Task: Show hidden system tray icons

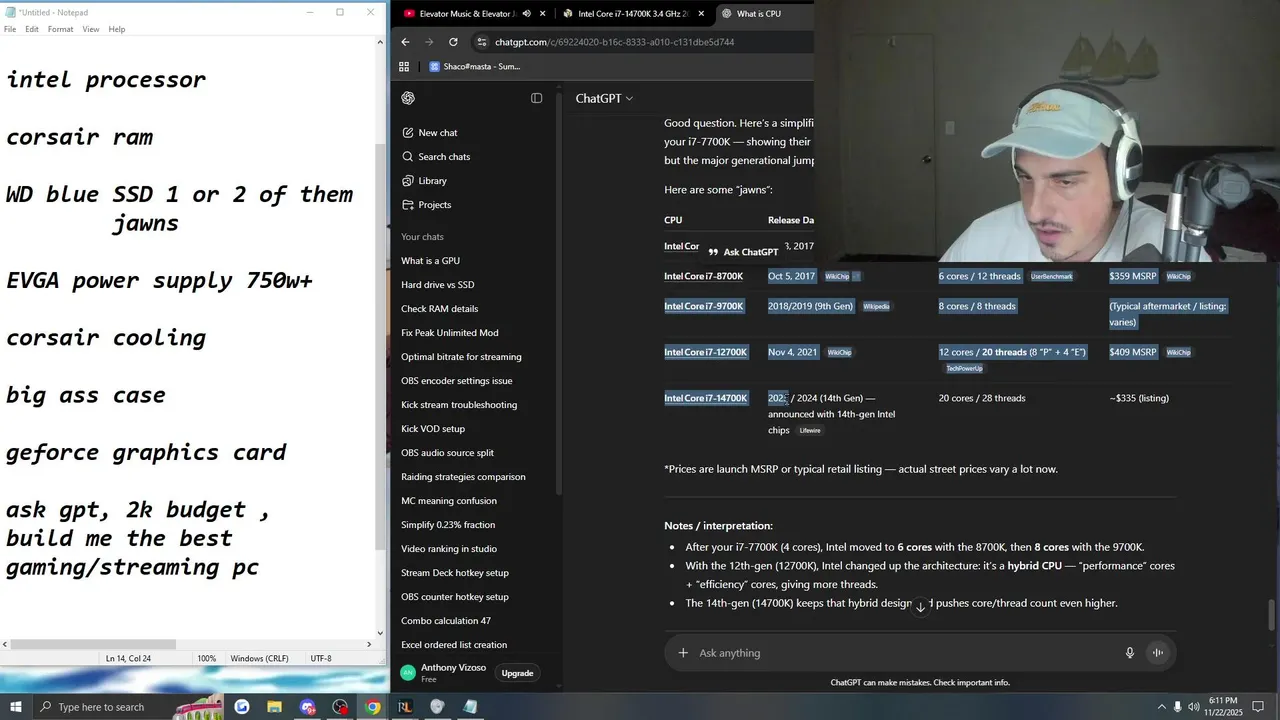Action: (x=1162, y=707)
